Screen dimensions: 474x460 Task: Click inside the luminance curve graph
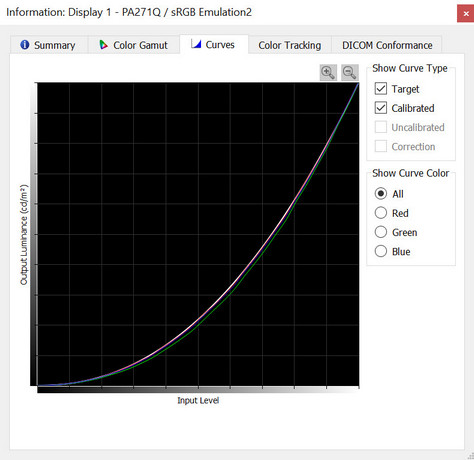(x=198, y=234)
